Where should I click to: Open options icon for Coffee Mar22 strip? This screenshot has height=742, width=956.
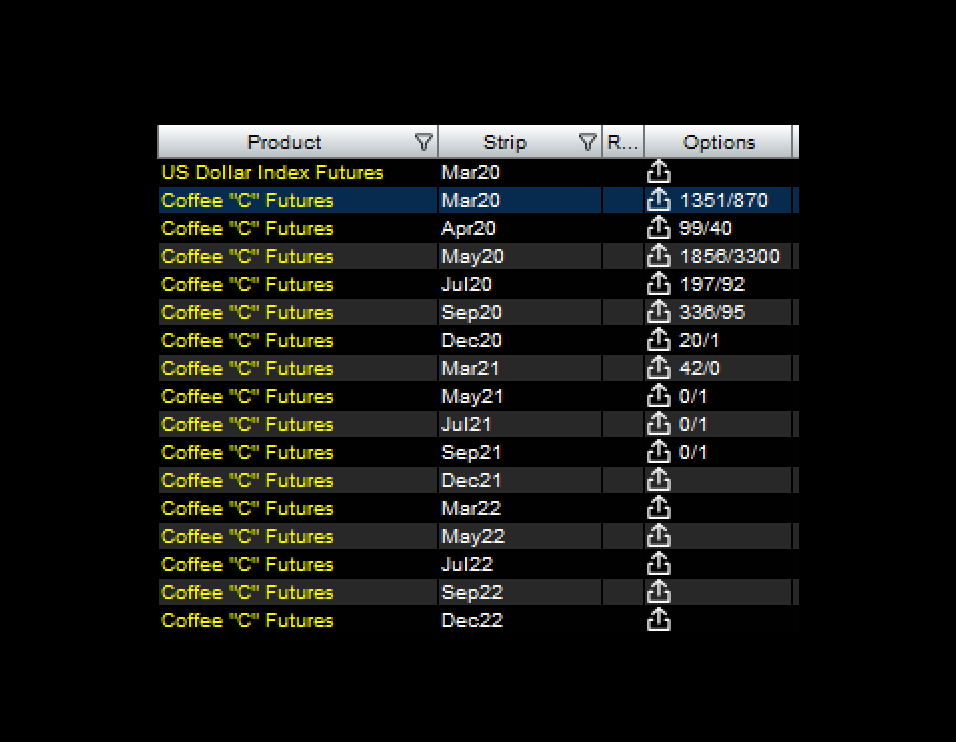[658, 508]
